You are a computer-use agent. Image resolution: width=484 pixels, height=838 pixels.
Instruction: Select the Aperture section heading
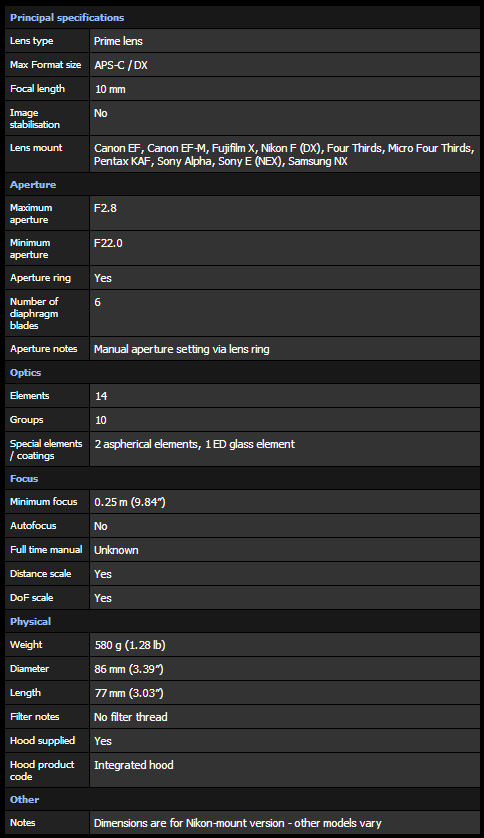pos(33,184)
